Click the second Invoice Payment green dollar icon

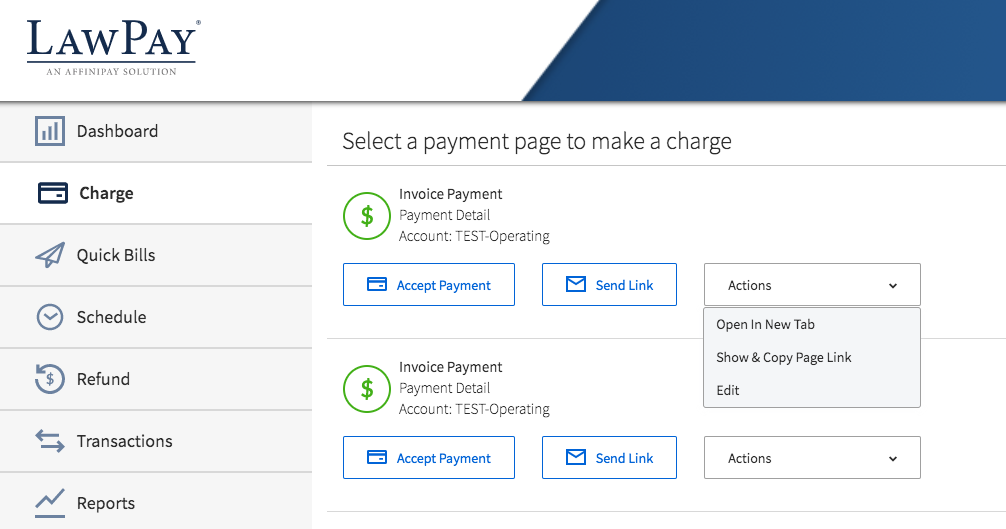367,389
